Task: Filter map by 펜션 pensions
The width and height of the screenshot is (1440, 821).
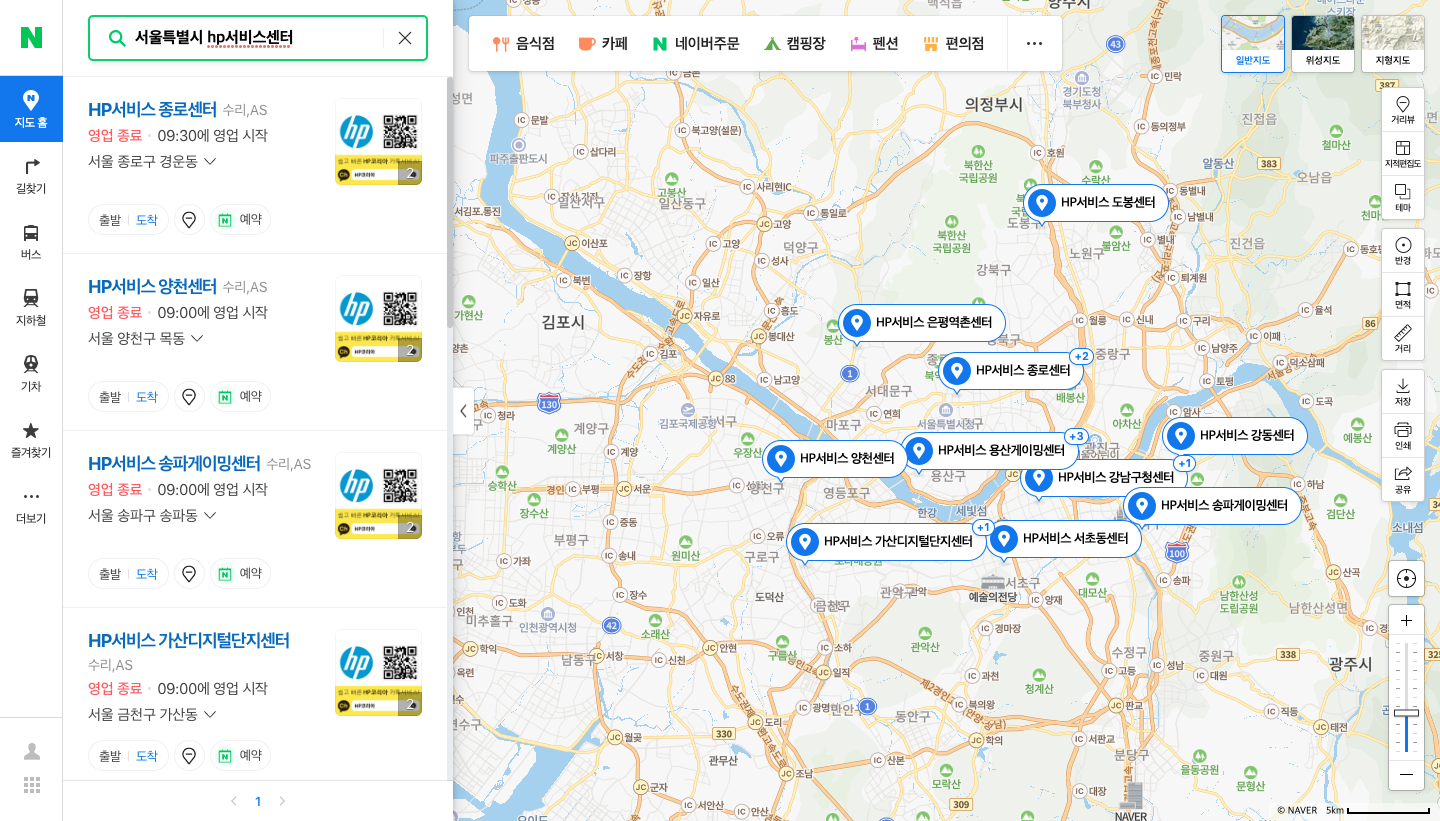Action: pyautogui.click(x=875, y=44)
